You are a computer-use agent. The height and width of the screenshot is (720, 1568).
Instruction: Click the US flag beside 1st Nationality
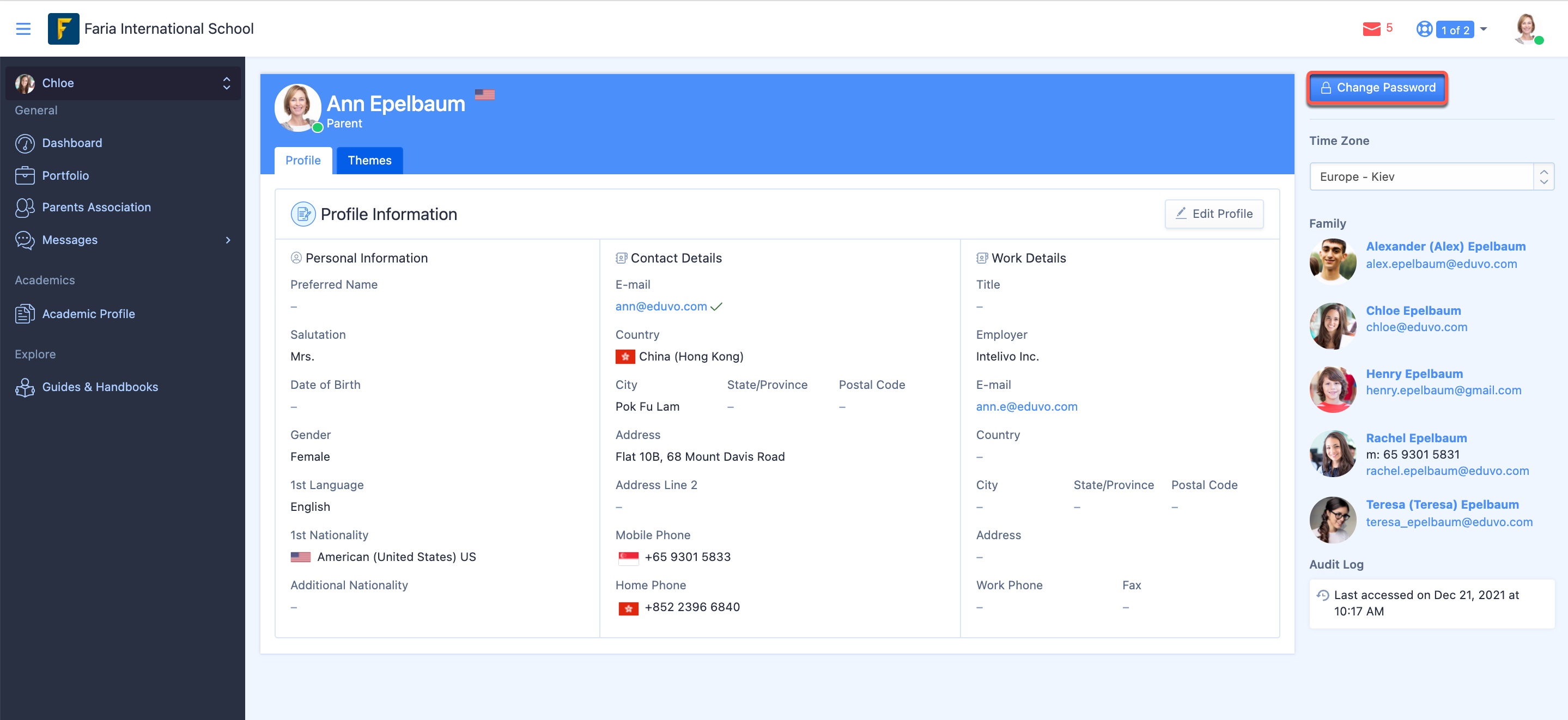click(301, 557)
